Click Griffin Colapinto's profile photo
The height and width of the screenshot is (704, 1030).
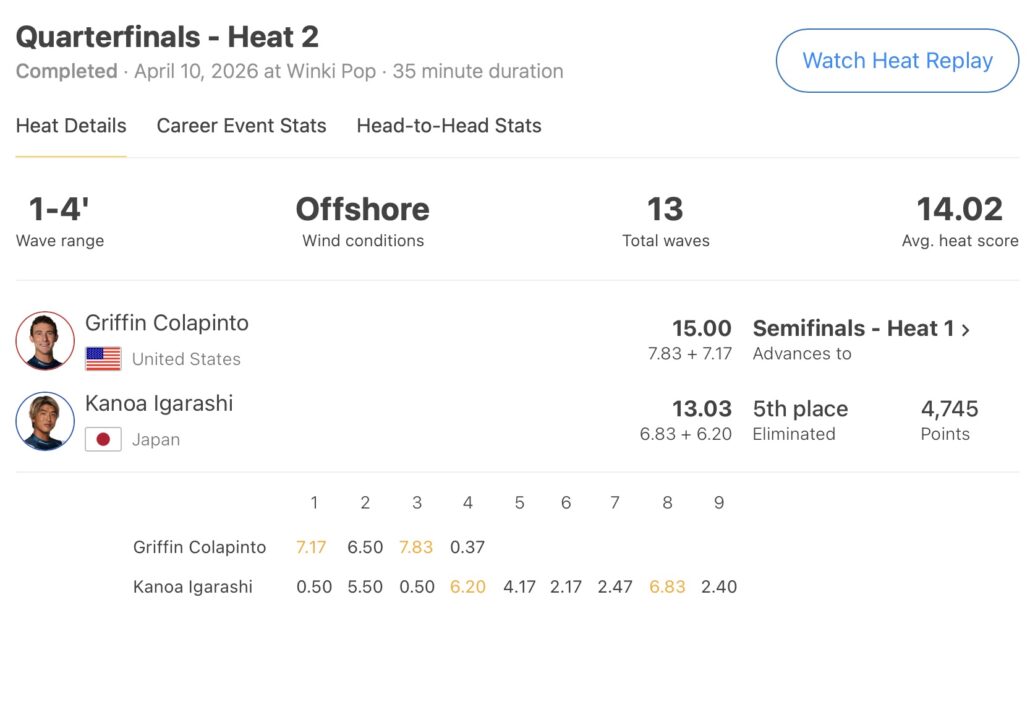tap(45, 340)
